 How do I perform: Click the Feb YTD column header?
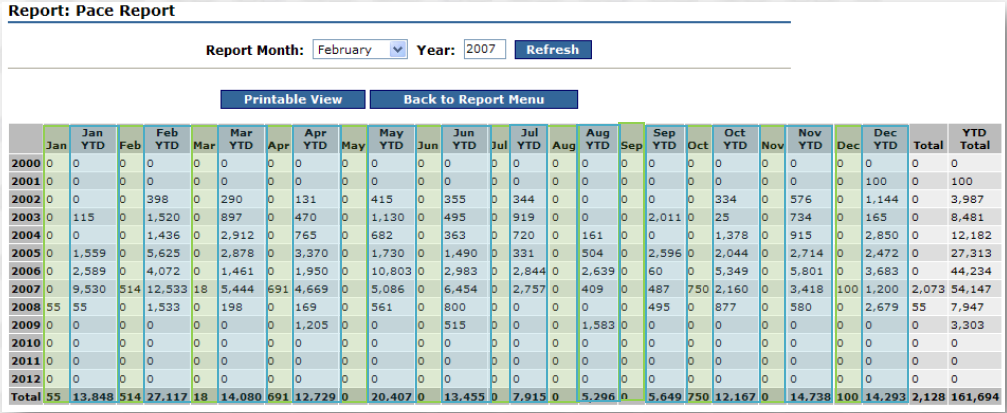point(168,139)
